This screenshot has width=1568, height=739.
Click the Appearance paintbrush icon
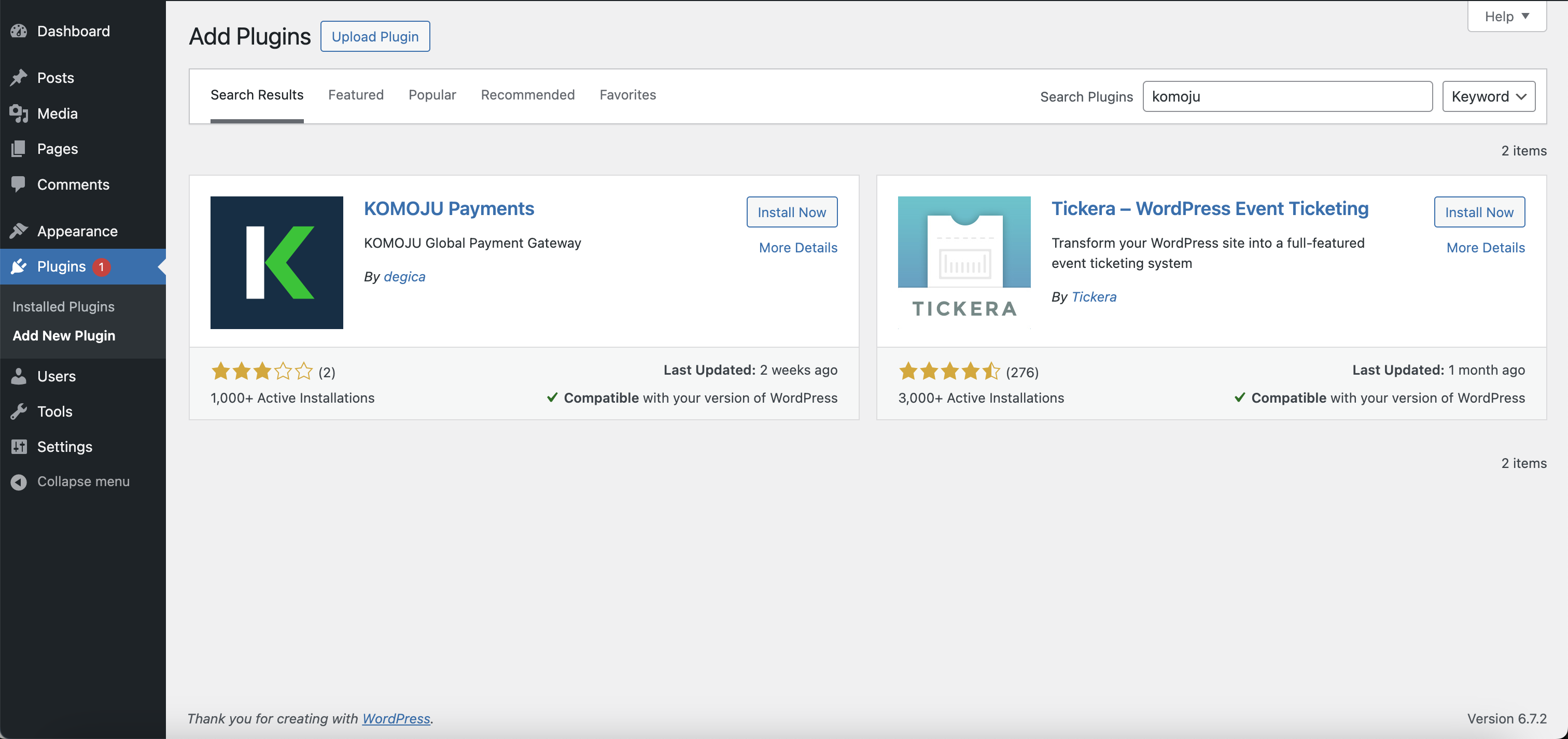point(19,231)
